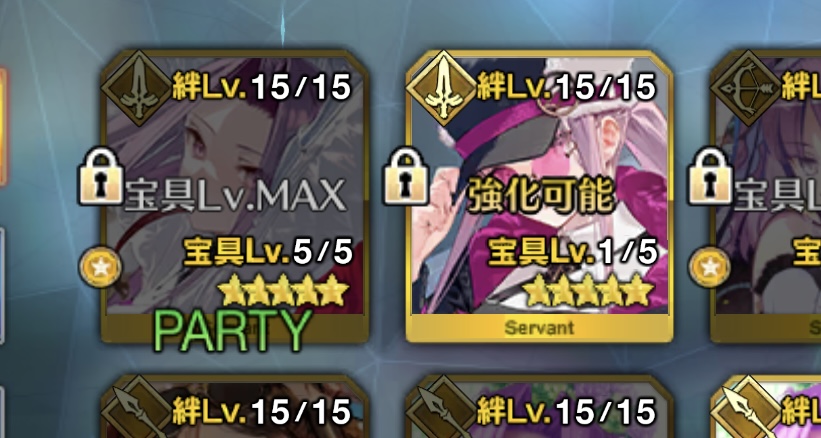Toggle the lock on the 強化可能 servant
This screenshot has width=821, height=438.
406,176
